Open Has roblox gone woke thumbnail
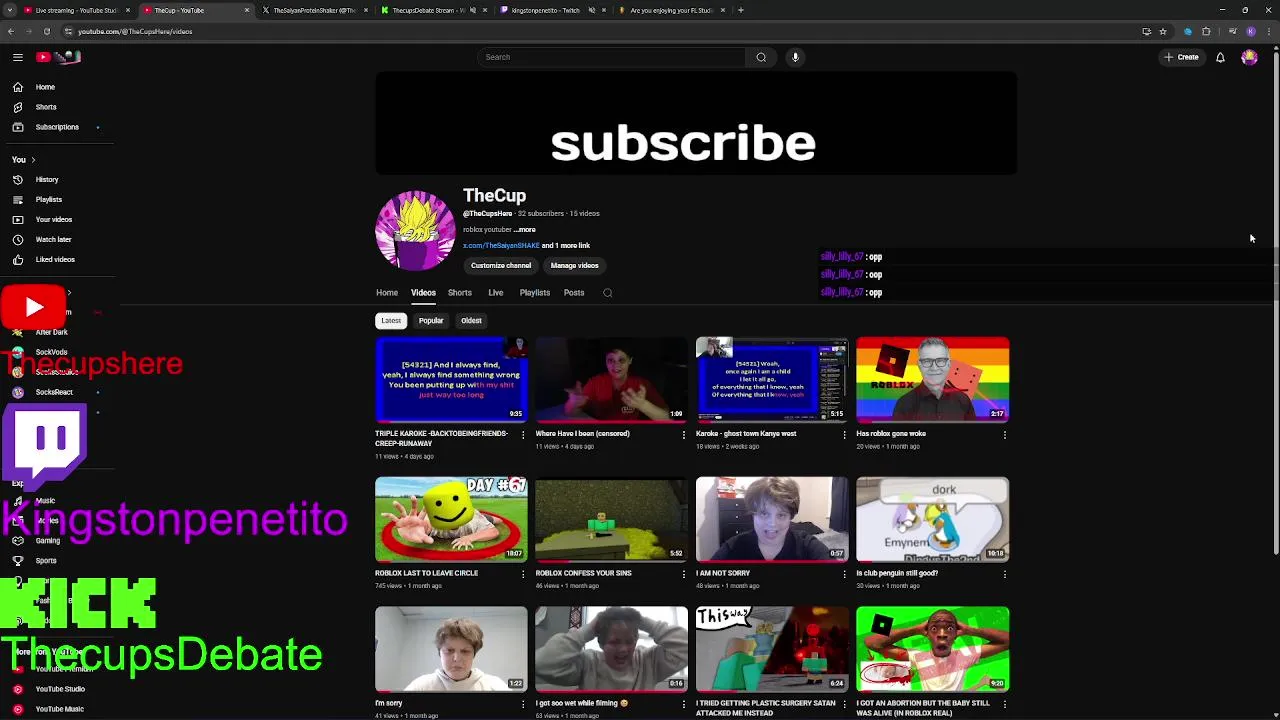Image resolution: width=1280 pixels, height=720 pixels. click(932, 380)
